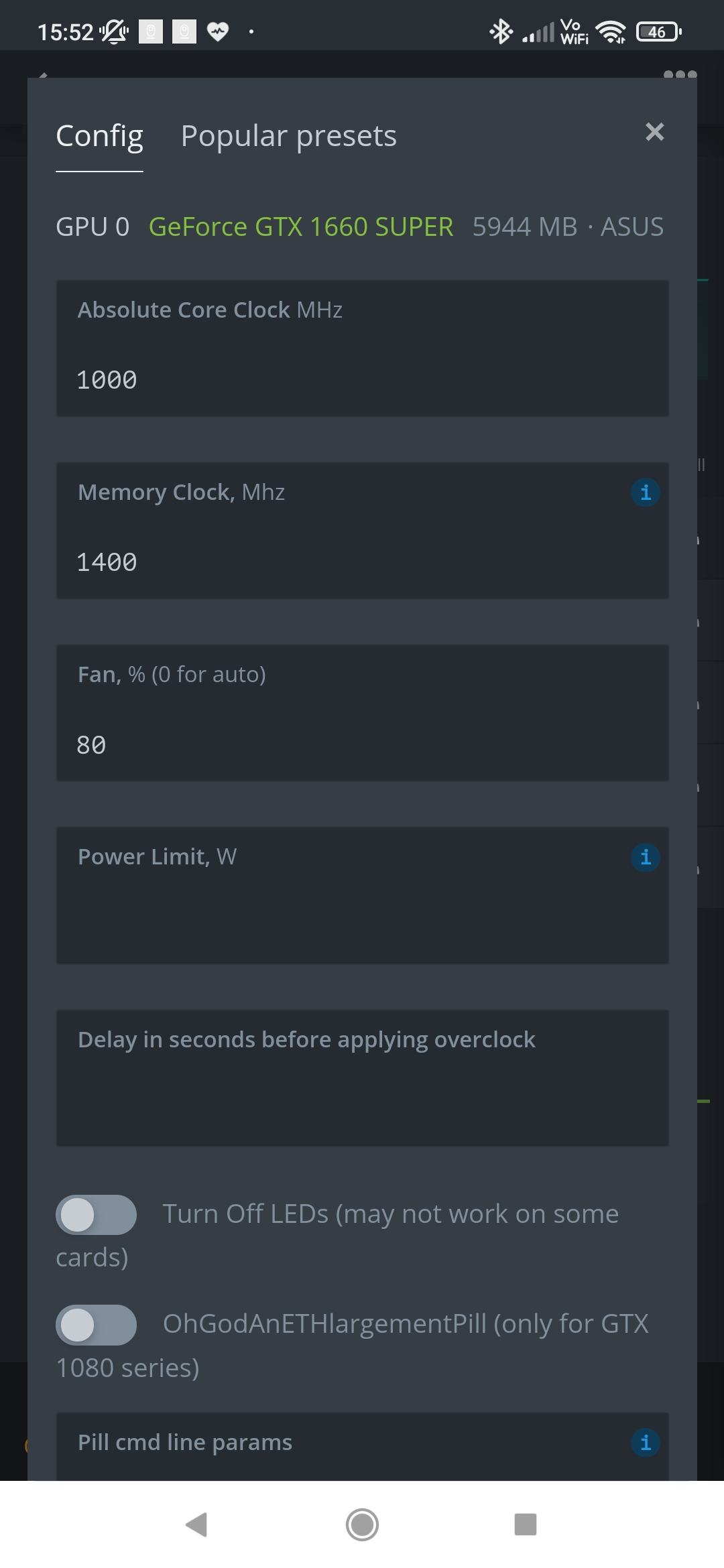The image size is (724, 1568).
Task: Switch to Popular presets tab
Action: [x=289, y=136]
